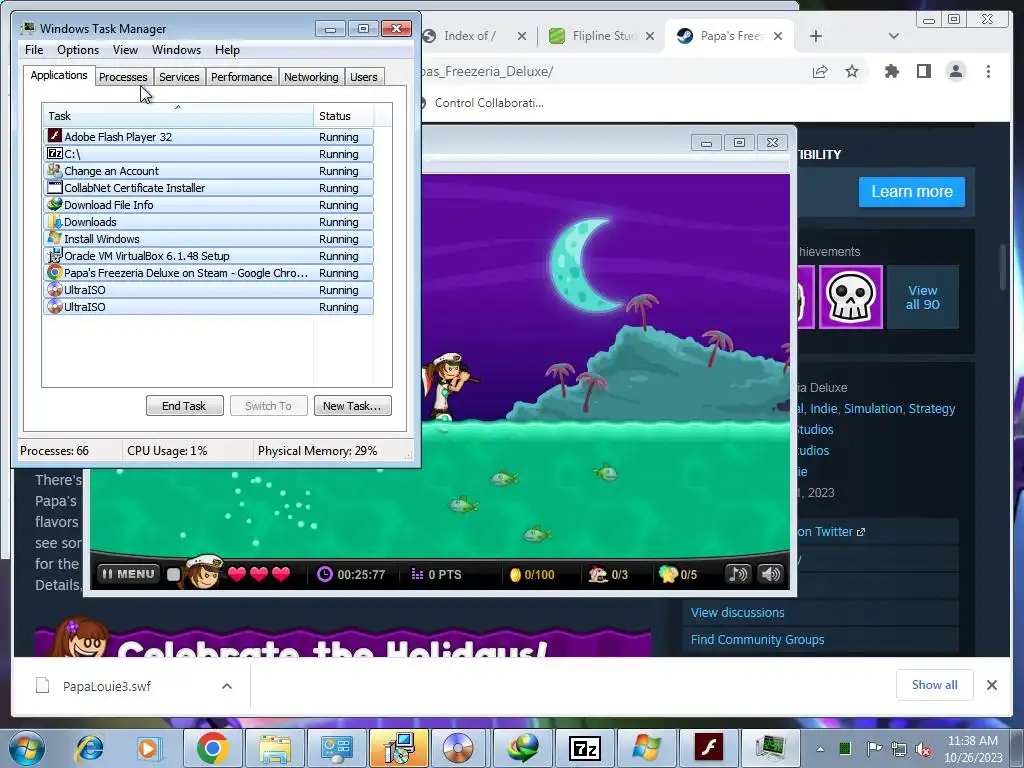
Task: Expand PapaLouie3.swf download options chevron
Action: (227, 686)
